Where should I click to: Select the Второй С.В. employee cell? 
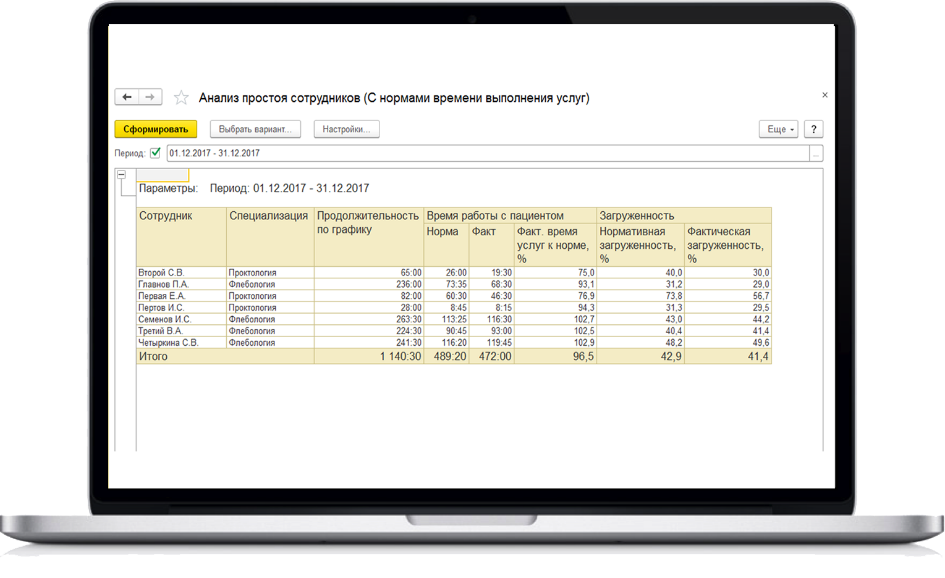162,272
